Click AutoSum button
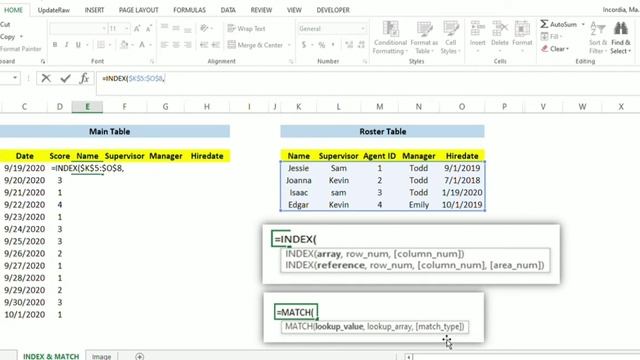Image resolution: width=640 pixels, height=360 pixels. tap(559, 24)
